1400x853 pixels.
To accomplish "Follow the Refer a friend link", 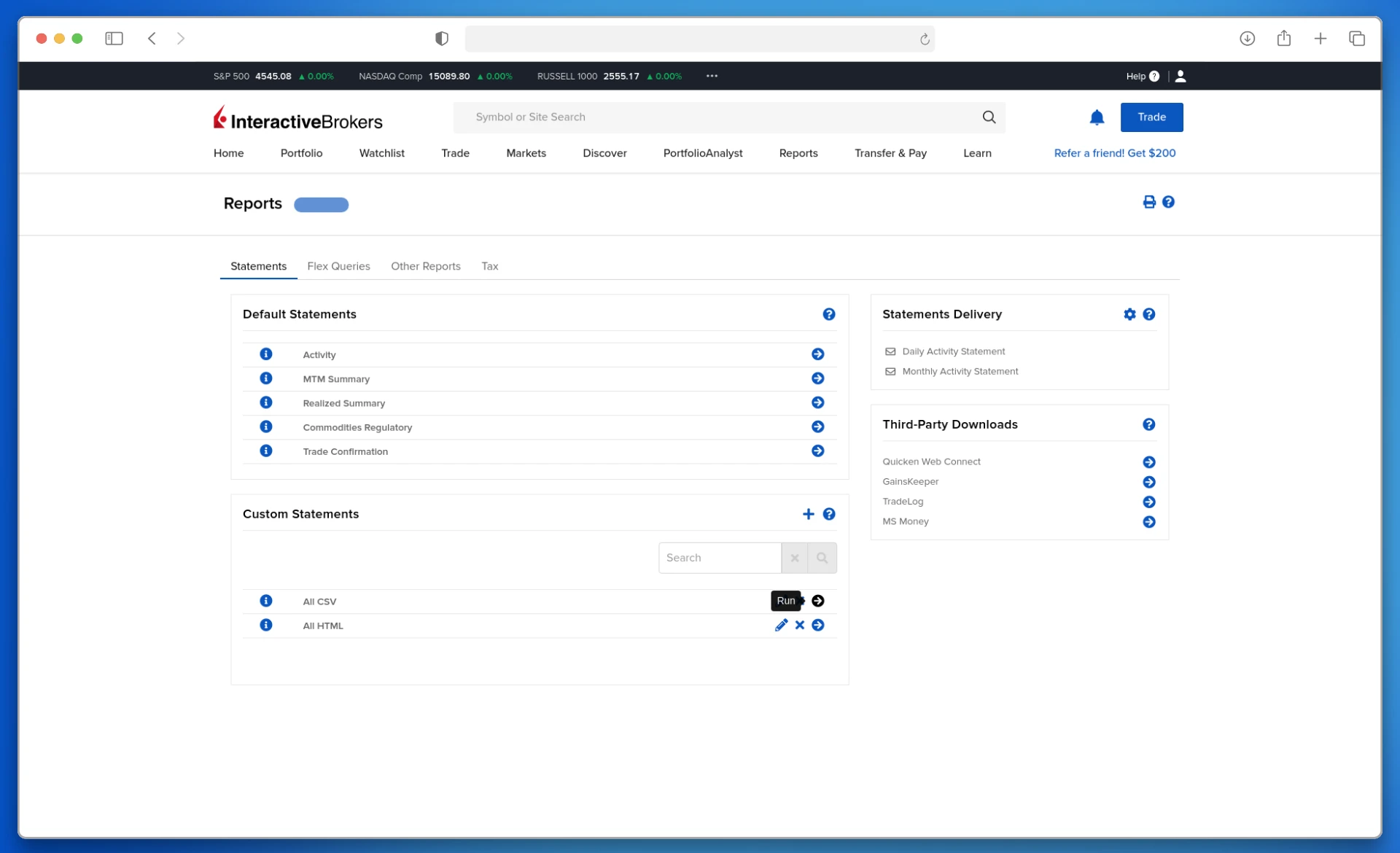I will (x=1114, y=153).
